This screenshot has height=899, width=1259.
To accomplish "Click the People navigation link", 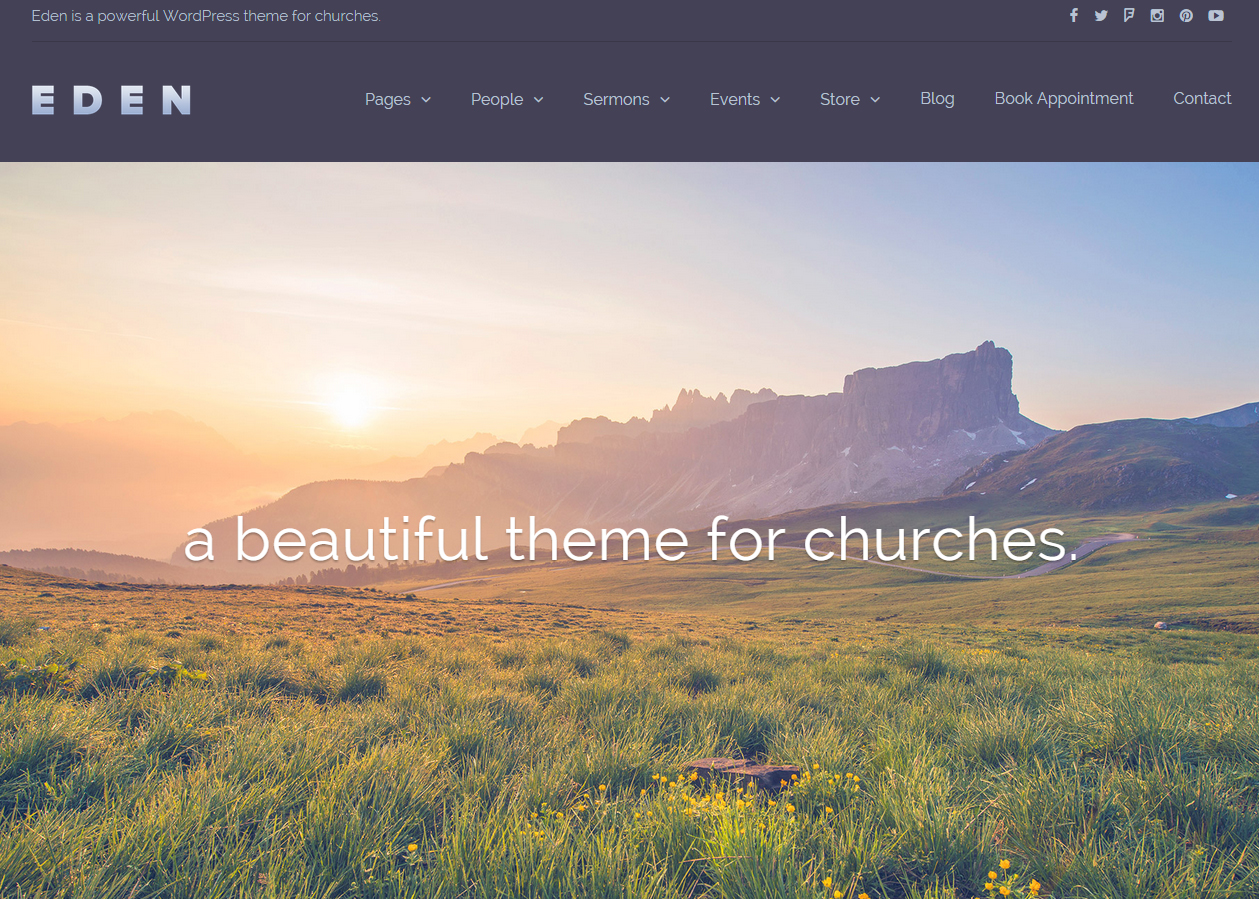I will [x=497, y=99].
